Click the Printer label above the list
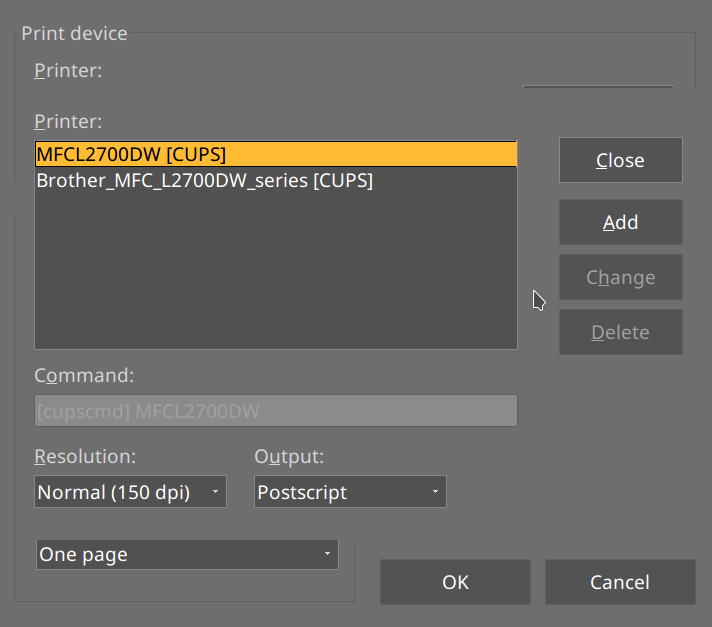Viewport: 712px width, 627px height. coord(68,121)
